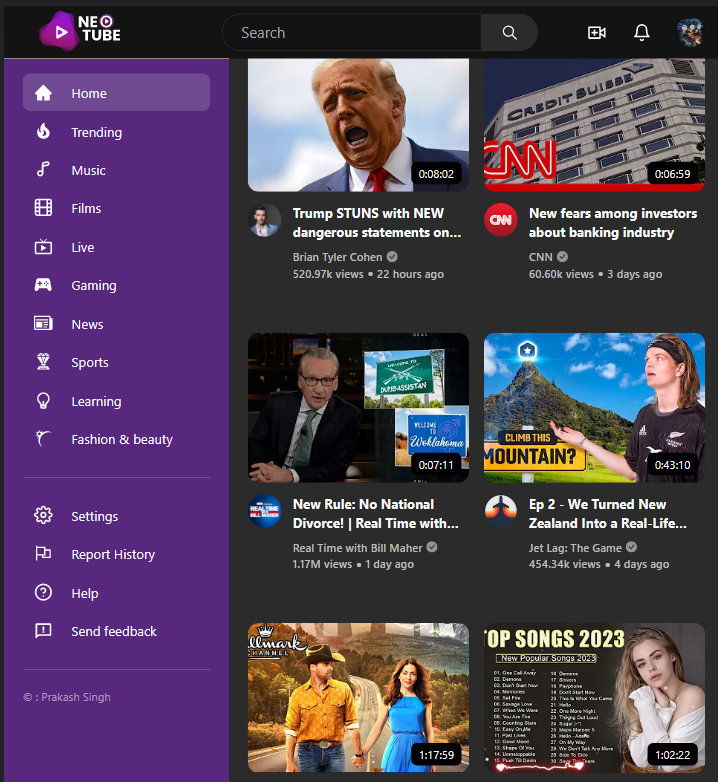Open the Learning category
The width and height of the screenshot is (718, 782).
pyautogui.click(x=116, y=401)
